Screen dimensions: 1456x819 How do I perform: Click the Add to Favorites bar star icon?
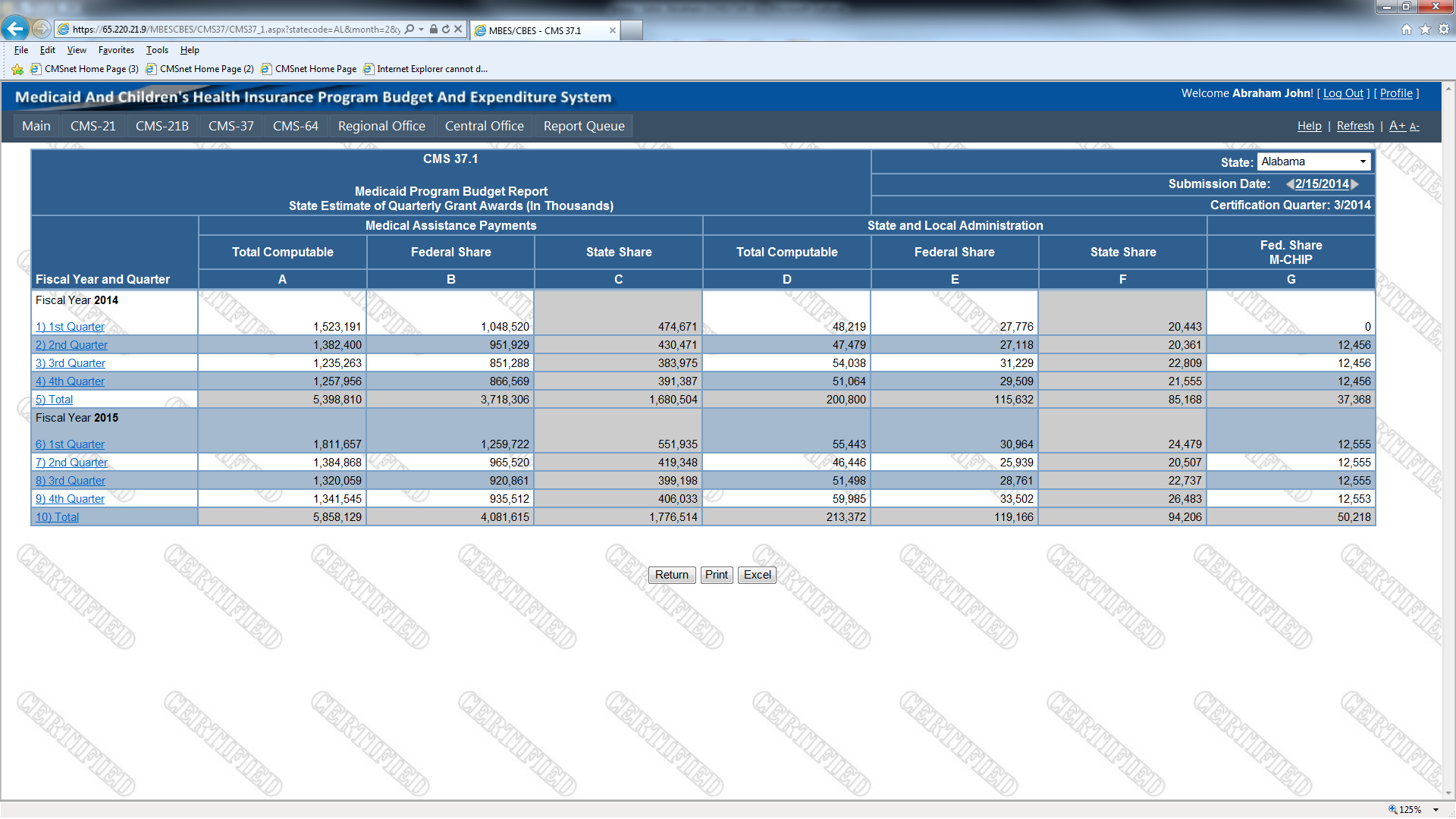click(17, 69)
